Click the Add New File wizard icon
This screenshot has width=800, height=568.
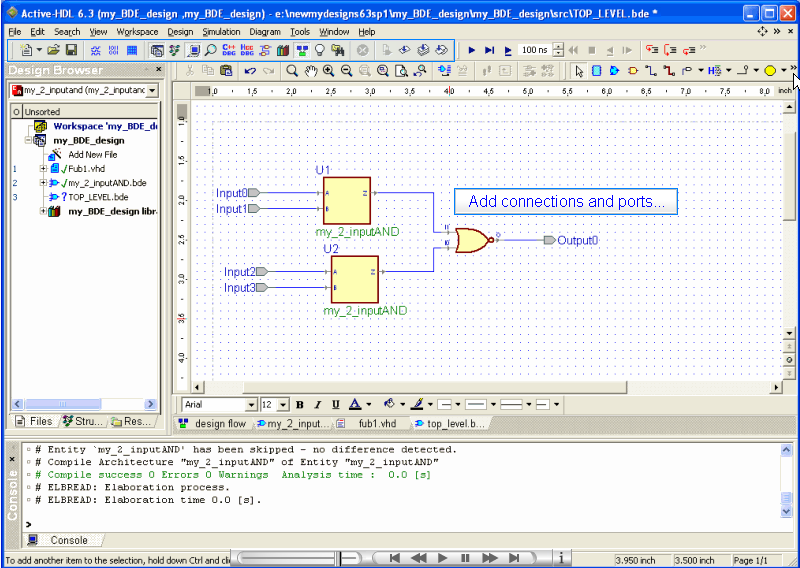(56, 155)
